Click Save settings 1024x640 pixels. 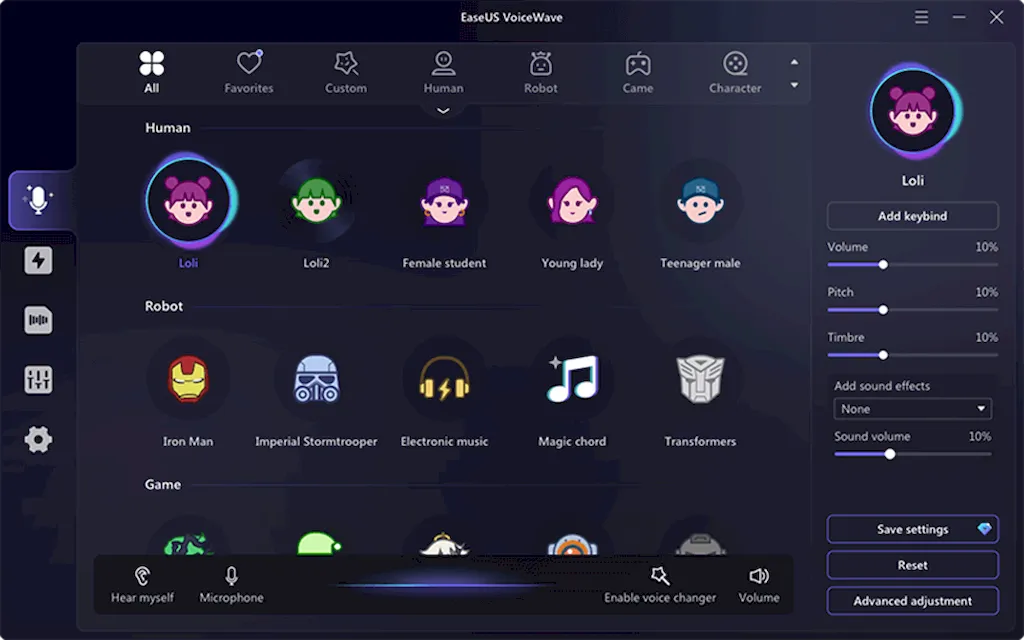912,529
